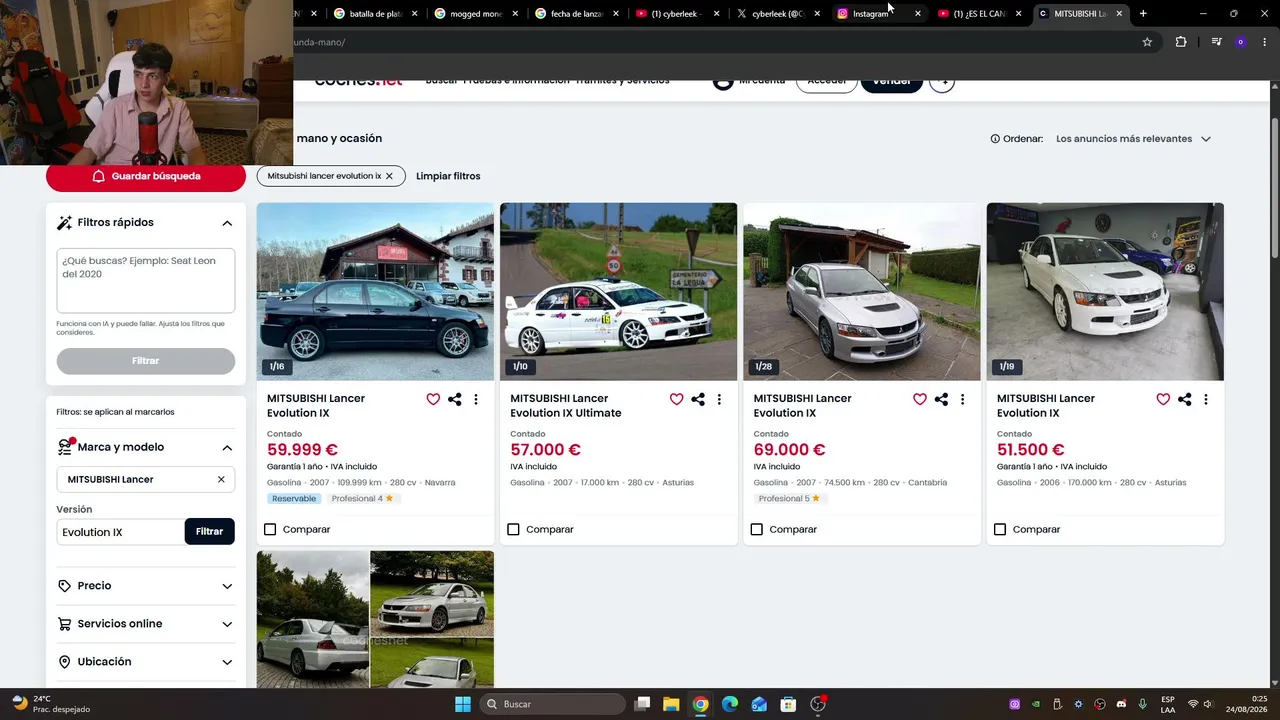Image resolution: width=1280 pixels, height=720 pixels.
Task: Expand the Servicios online filter section
Action: tap(145, 624)
